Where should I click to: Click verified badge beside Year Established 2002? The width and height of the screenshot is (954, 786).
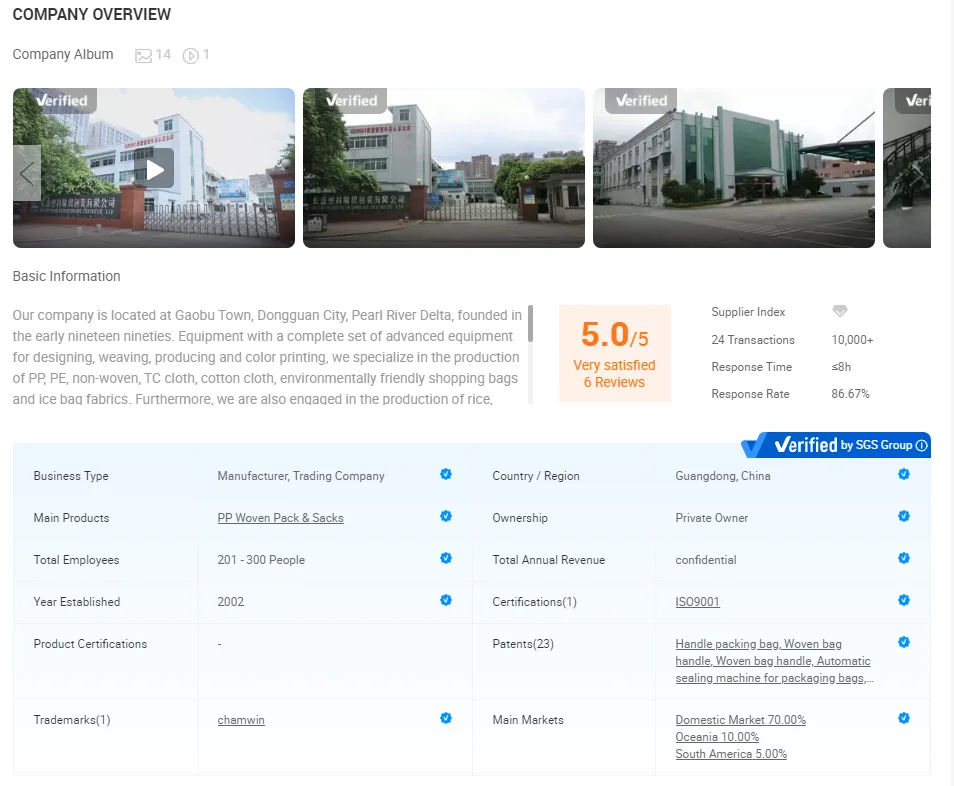coord(446,600)
